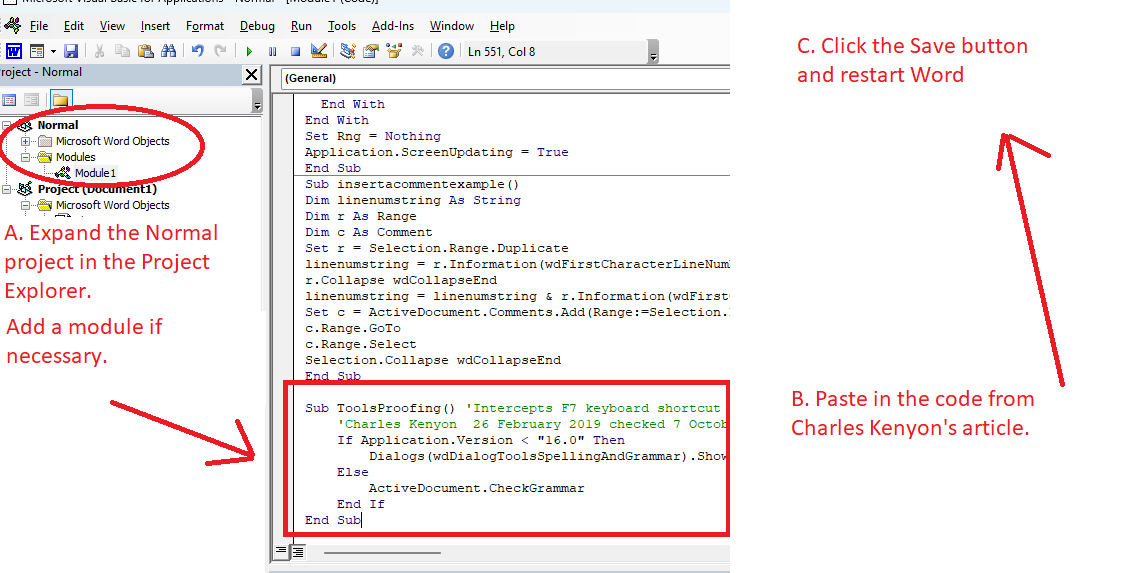Click Ln 551, Col 8 position indicator
The height and width of the screenshot is (573, 1133).
click(x=501, y=51)
